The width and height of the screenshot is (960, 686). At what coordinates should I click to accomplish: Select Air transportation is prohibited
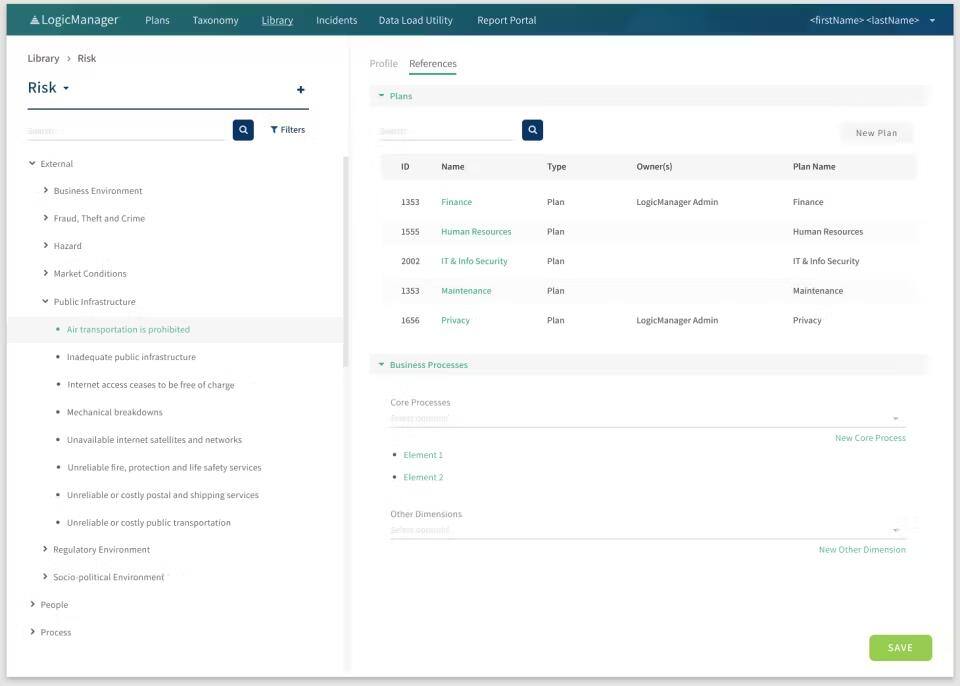129,330
